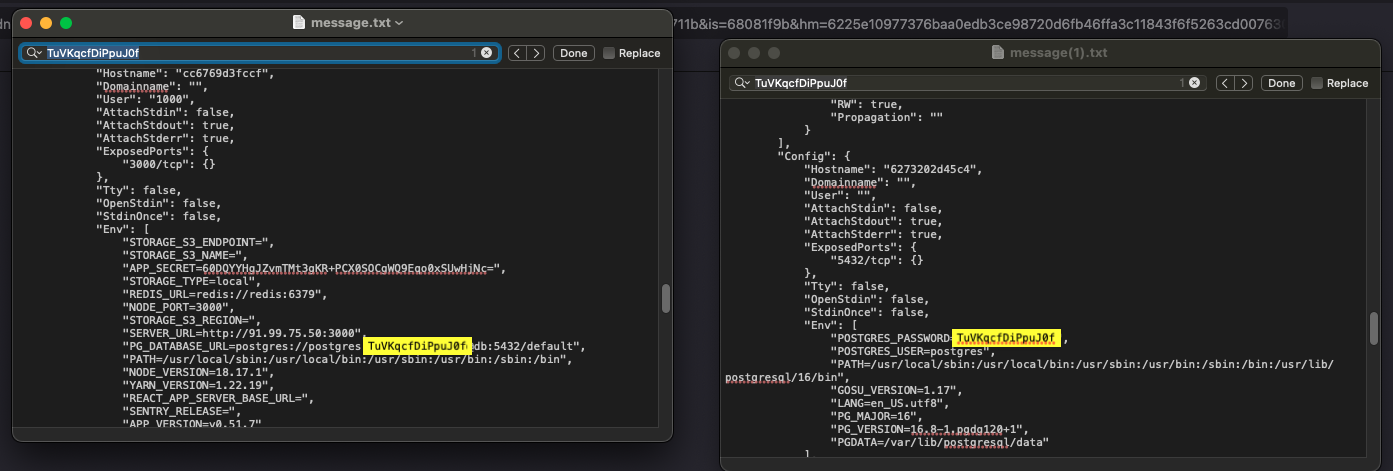The height and width of the screenshot is (471, 1393).
Task: Click Done in message(1).txt find bar
Action: click(1281, 83)
